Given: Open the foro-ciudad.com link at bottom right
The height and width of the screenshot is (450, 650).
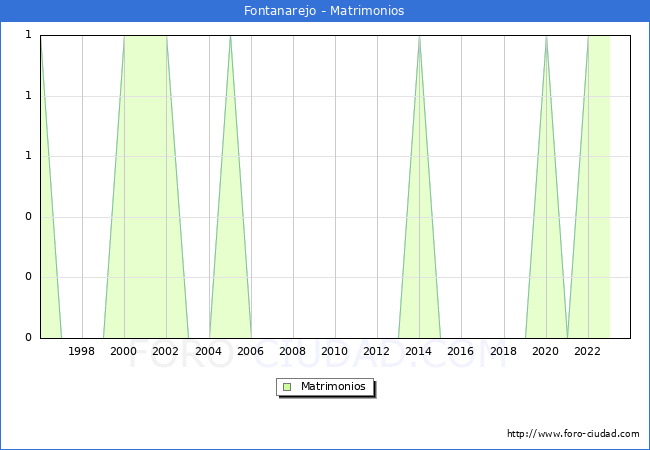Looking at the screenshot, I should pos(573,434).
